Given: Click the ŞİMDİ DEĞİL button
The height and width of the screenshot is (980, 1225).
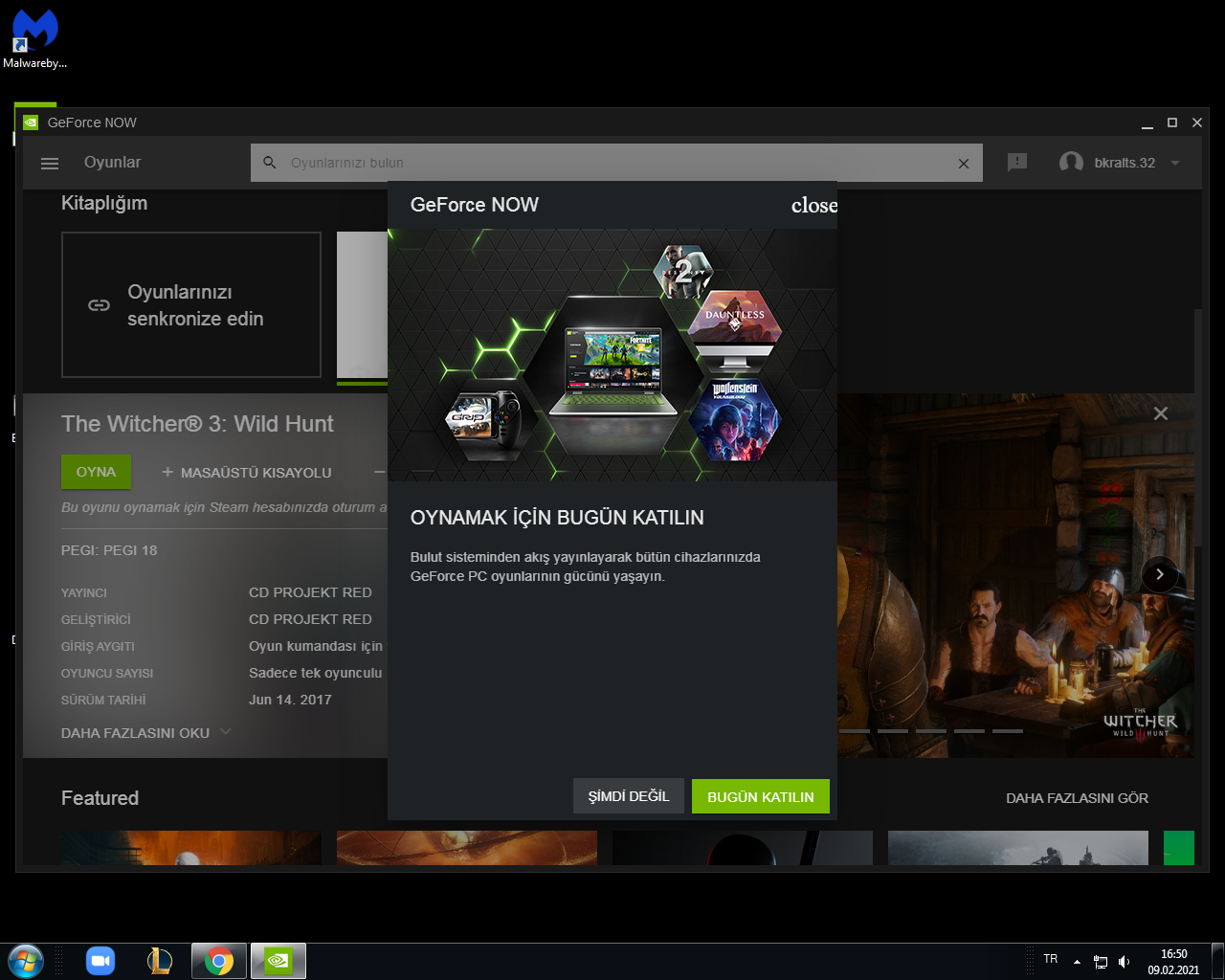Looking at the screenshot, I should [x=629, y=796].
